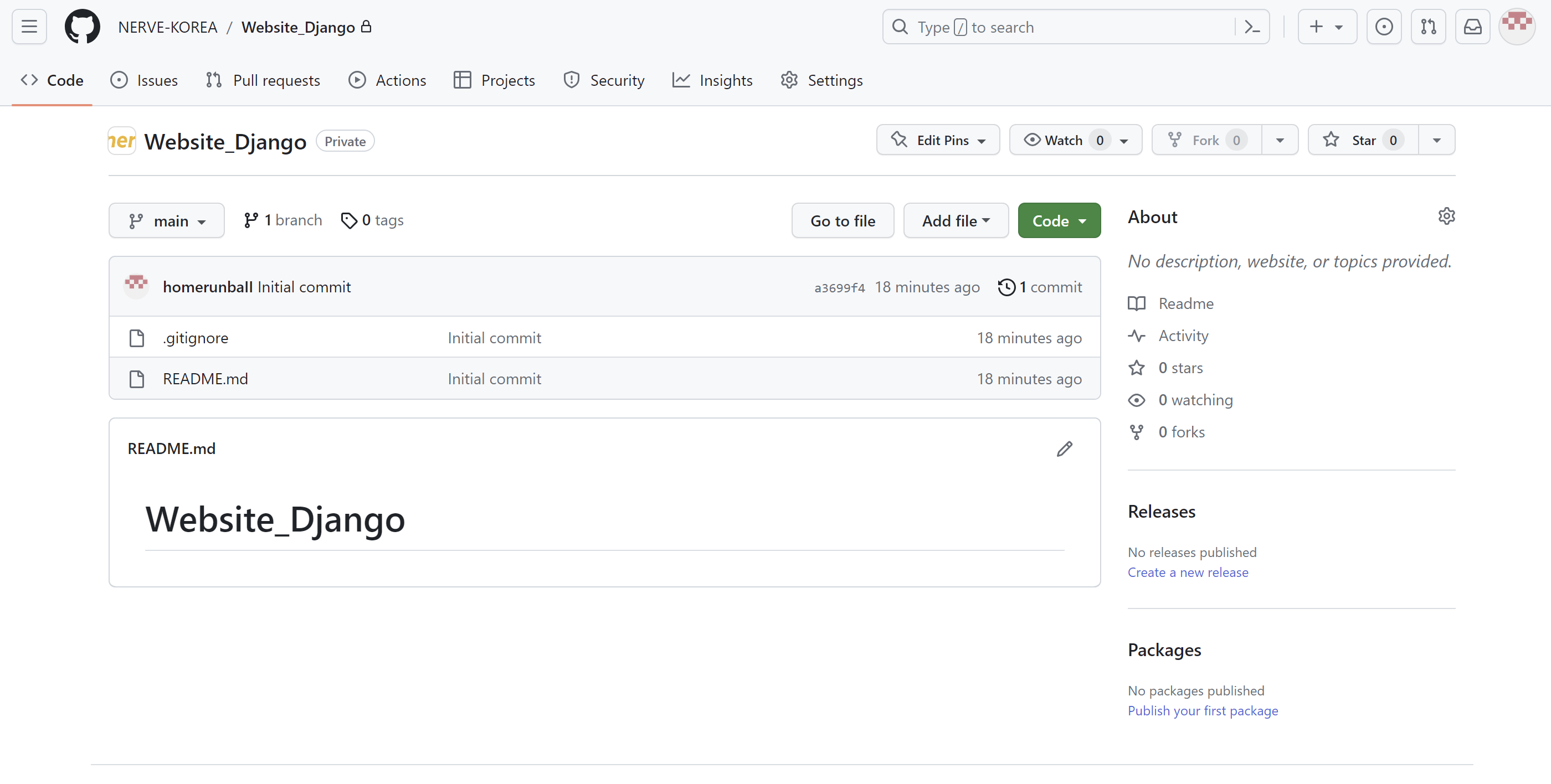This screenshot has width=1551, height=784.
Task: Open the hamburger navigation menu
Action: click(29, 27)
